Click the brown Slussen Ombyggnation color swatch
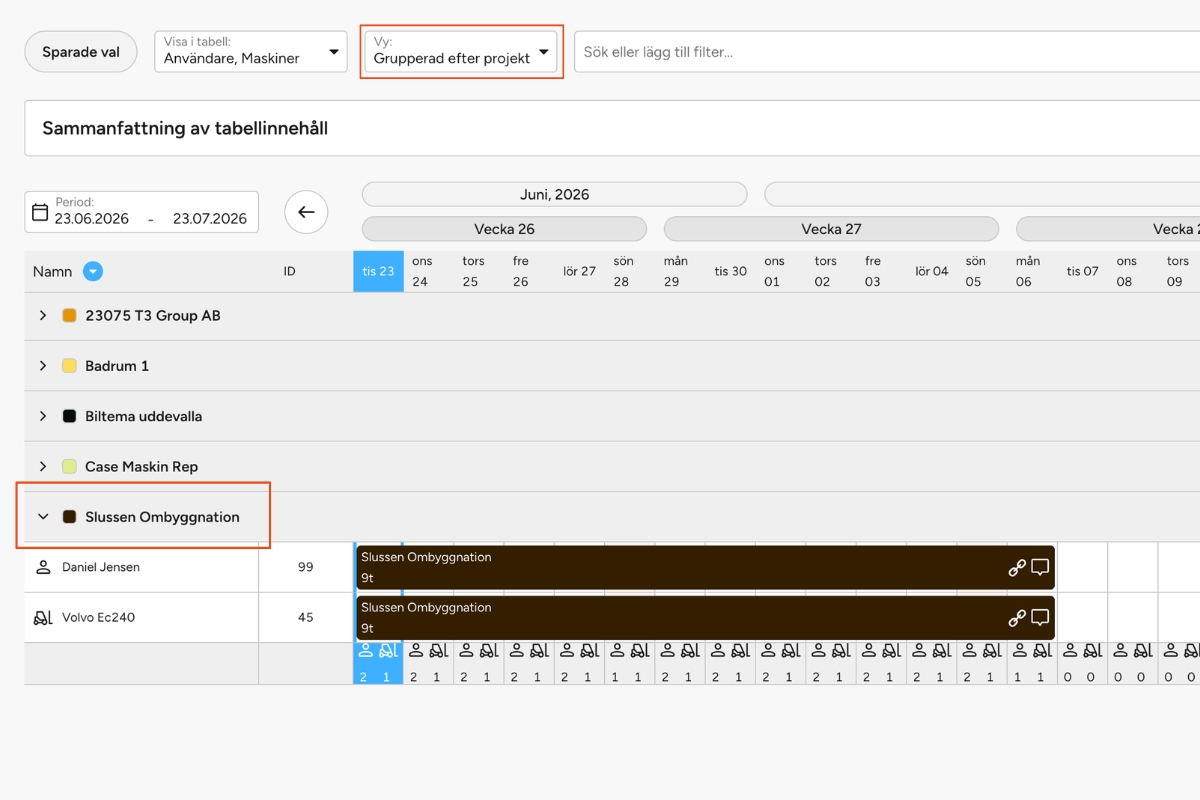The width and height of the screenshot is (1200, 800). pos(69,517)
